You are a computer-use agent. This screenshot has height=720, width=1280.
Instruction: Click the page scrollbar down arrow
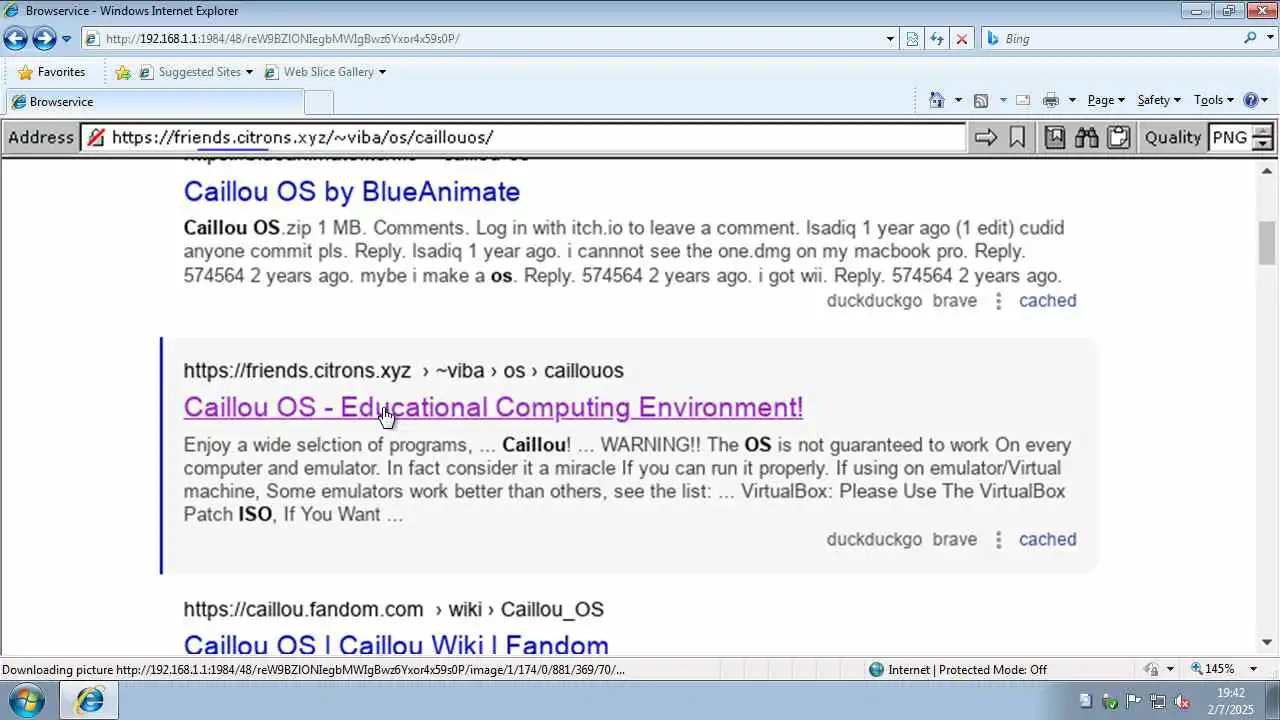point(1267,643)
